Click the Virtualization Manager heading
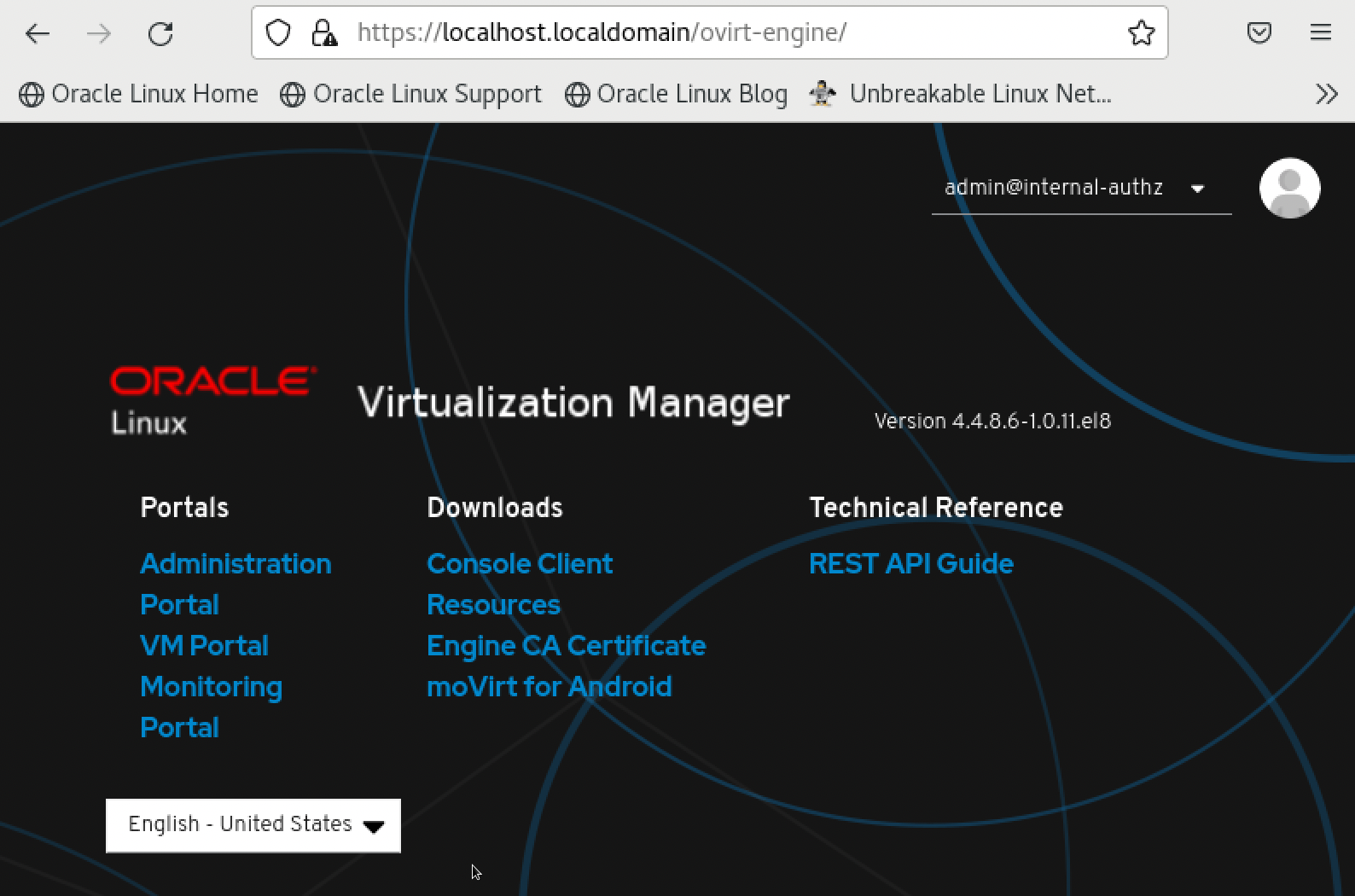This screenshot has width=1355, height=896. pyautogui.click(x=573, y=403)
